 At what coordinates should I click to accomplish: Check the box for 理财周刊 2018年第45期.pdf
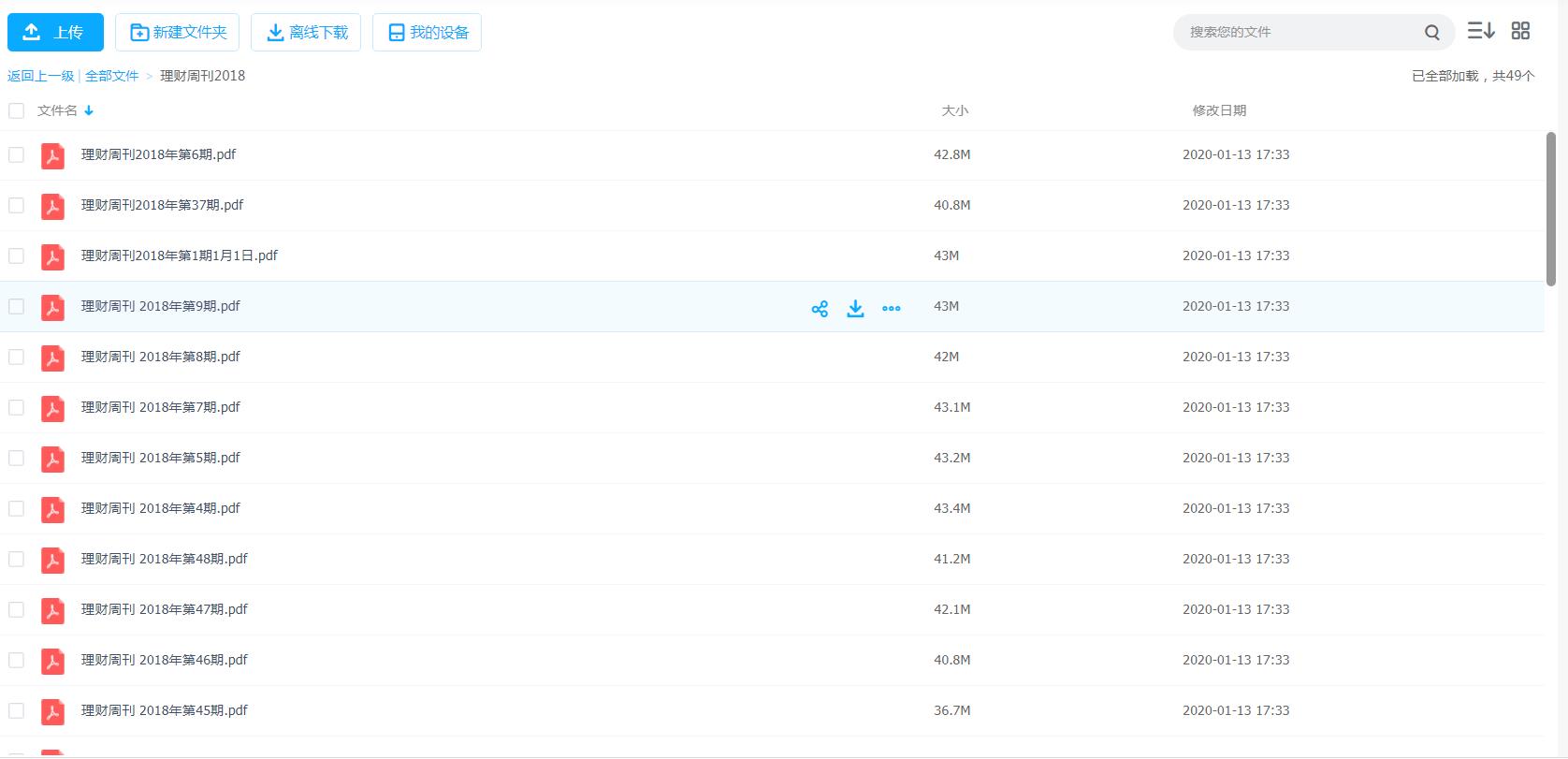pyautogui.click(x=16, y=710)
